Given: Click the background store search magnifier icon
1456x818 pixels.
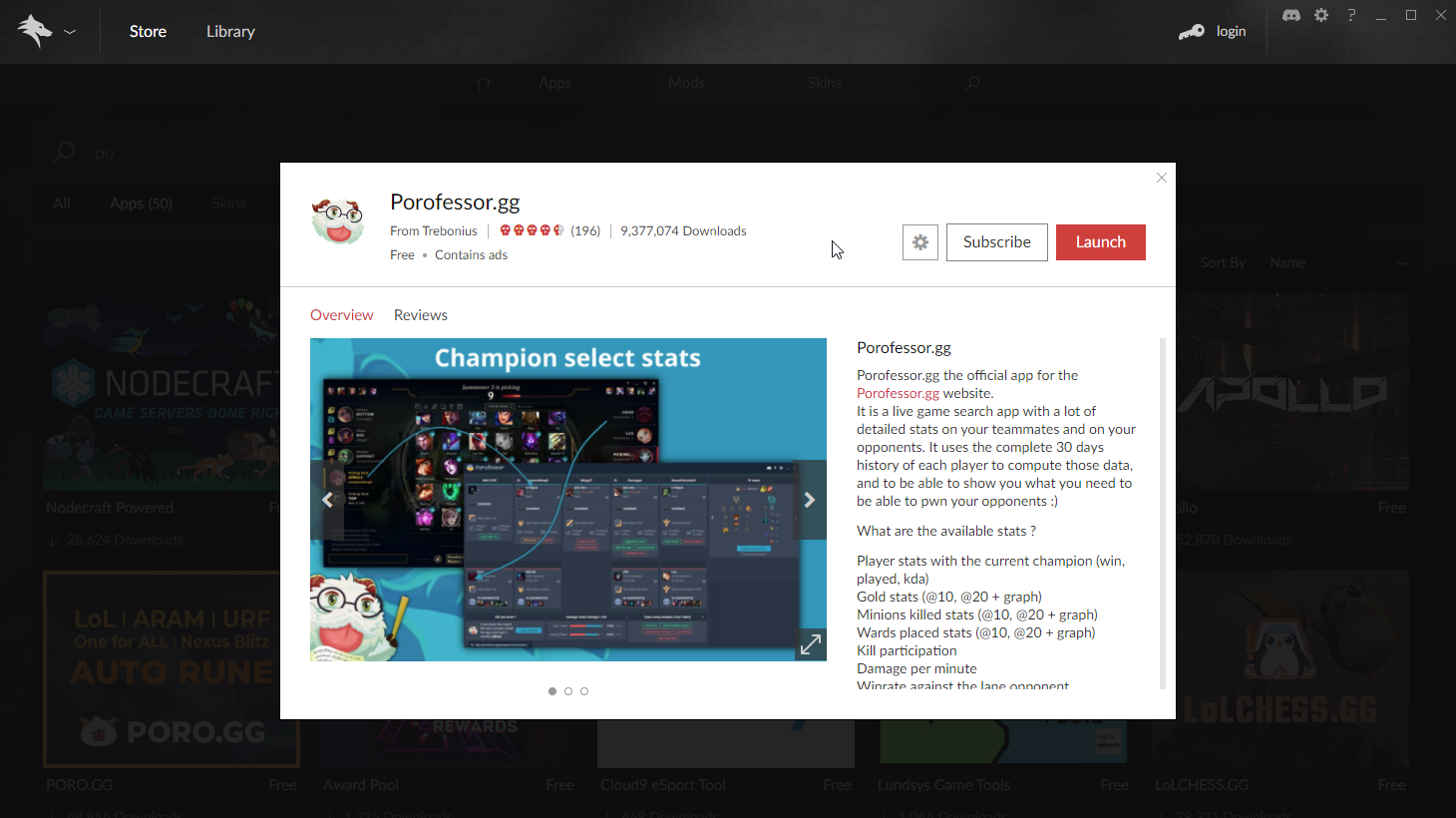Looking at the screenshot, I should pos(65,152).
